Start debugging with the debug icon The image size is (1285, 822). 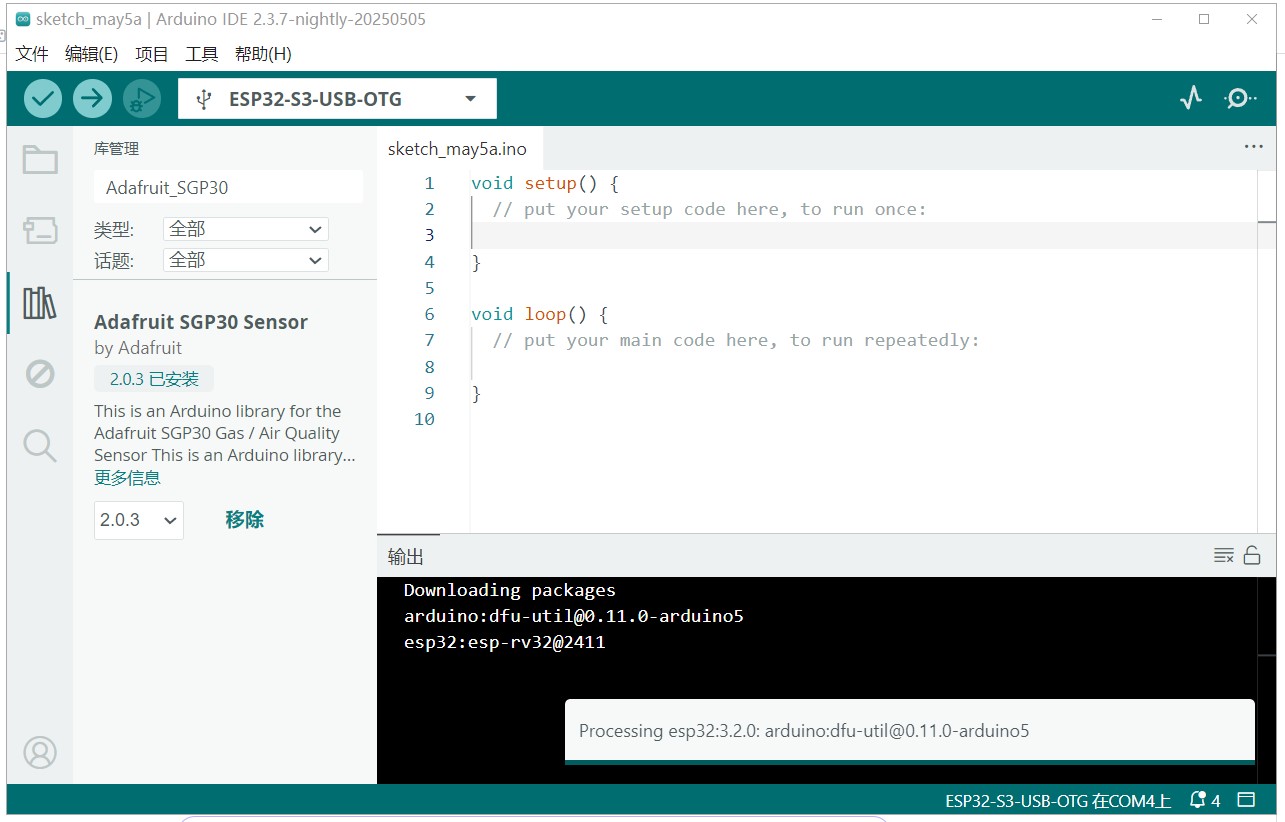click(142, 98)
